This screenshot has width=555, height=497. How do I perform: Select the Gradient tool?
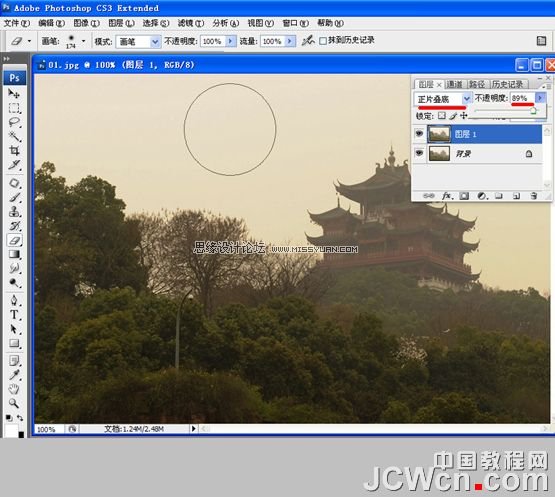pos(14,254)
